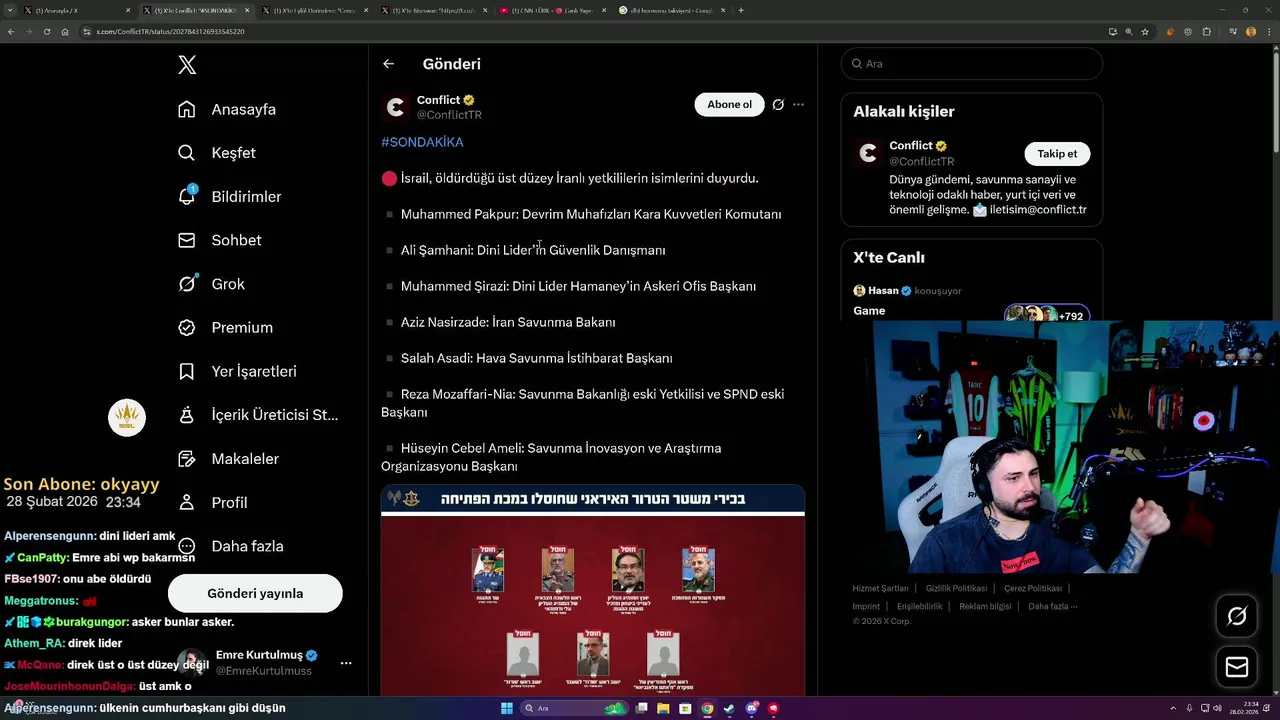Open the floating messages envelope button

[1237, 667]
